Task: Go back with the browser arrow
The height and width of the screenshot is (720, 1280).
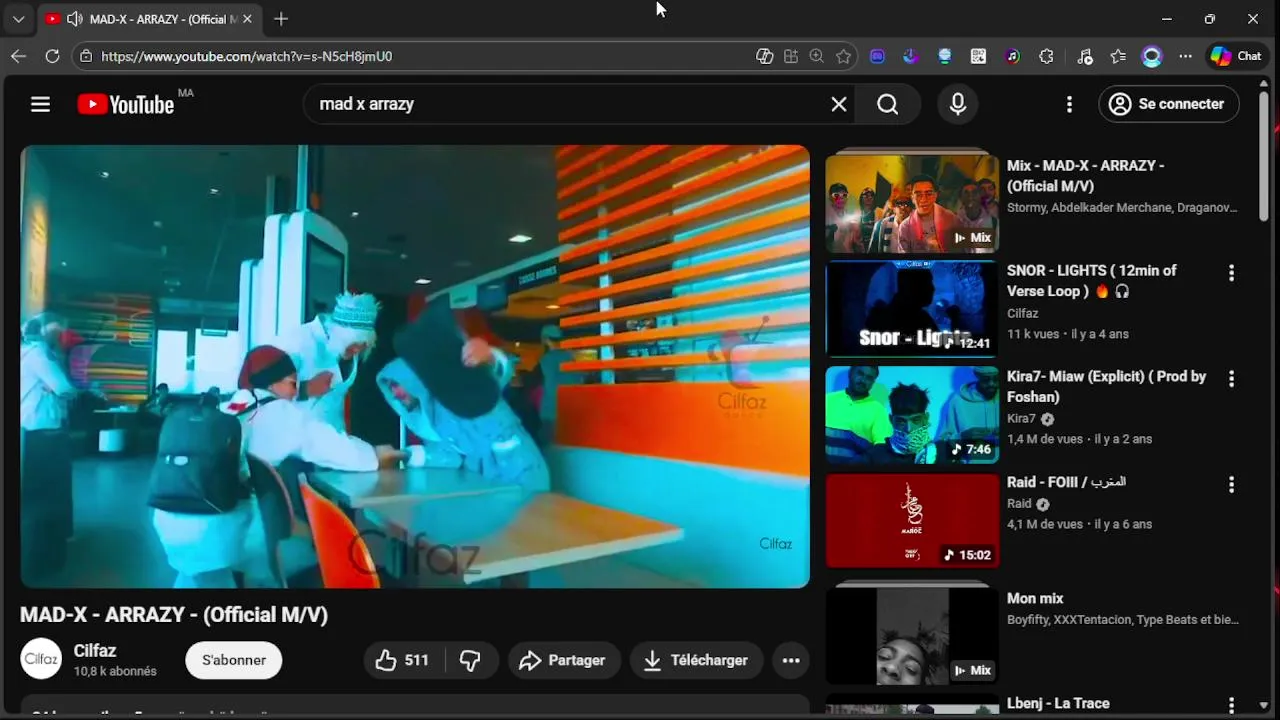Action: click(x=18, y=56)
